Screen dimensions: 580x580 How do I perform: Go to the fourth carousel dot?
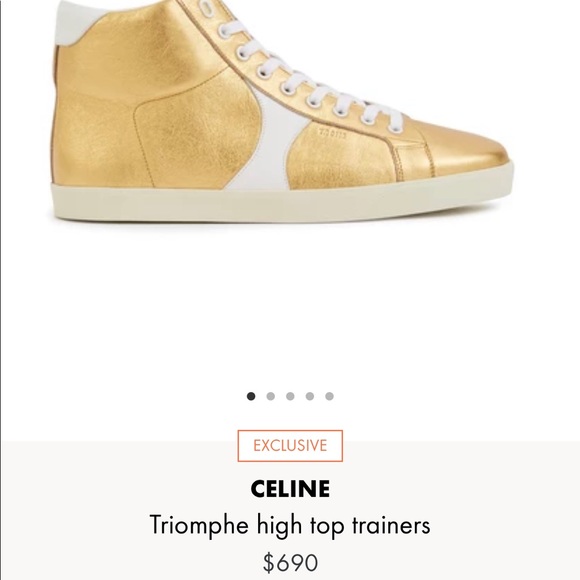point(310,396)
